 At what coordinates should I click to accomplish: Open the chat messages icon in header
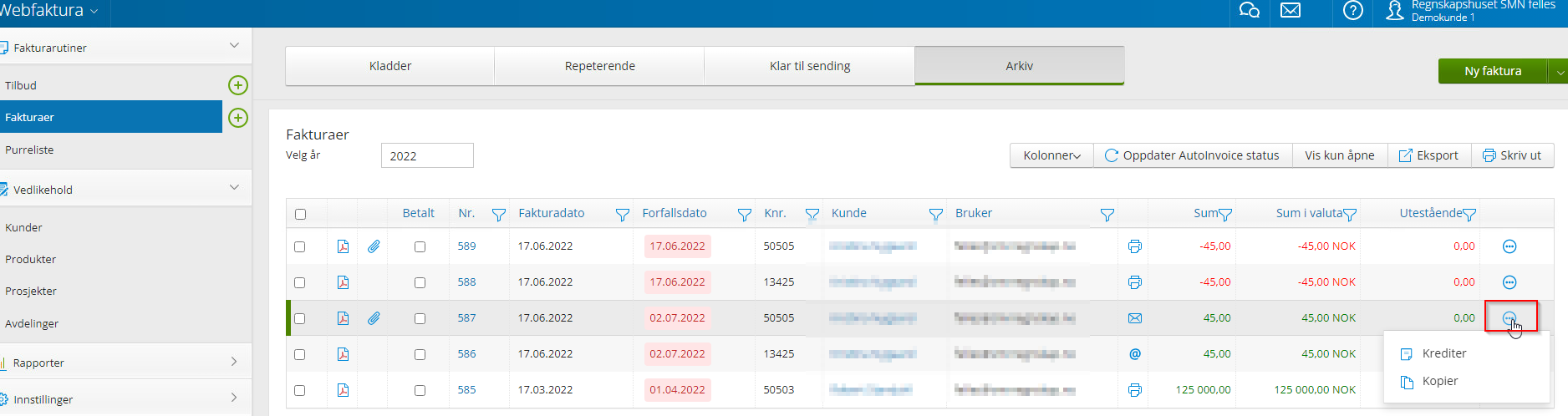[x=1249, y=11]
